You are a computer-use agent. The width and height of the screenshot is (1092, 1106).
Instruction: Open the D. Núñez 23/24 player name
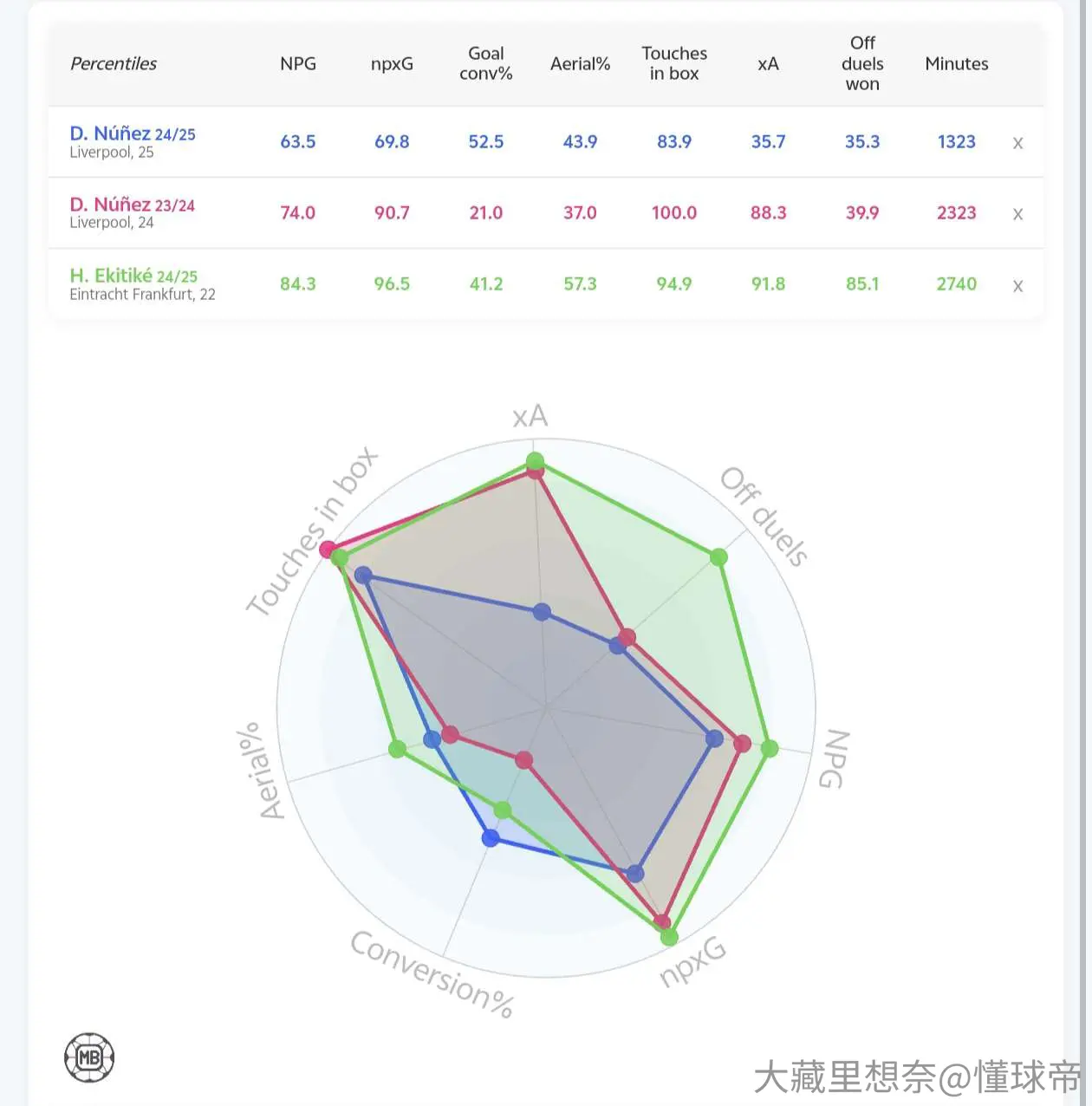pyautogui.click(x=133, y=205)
